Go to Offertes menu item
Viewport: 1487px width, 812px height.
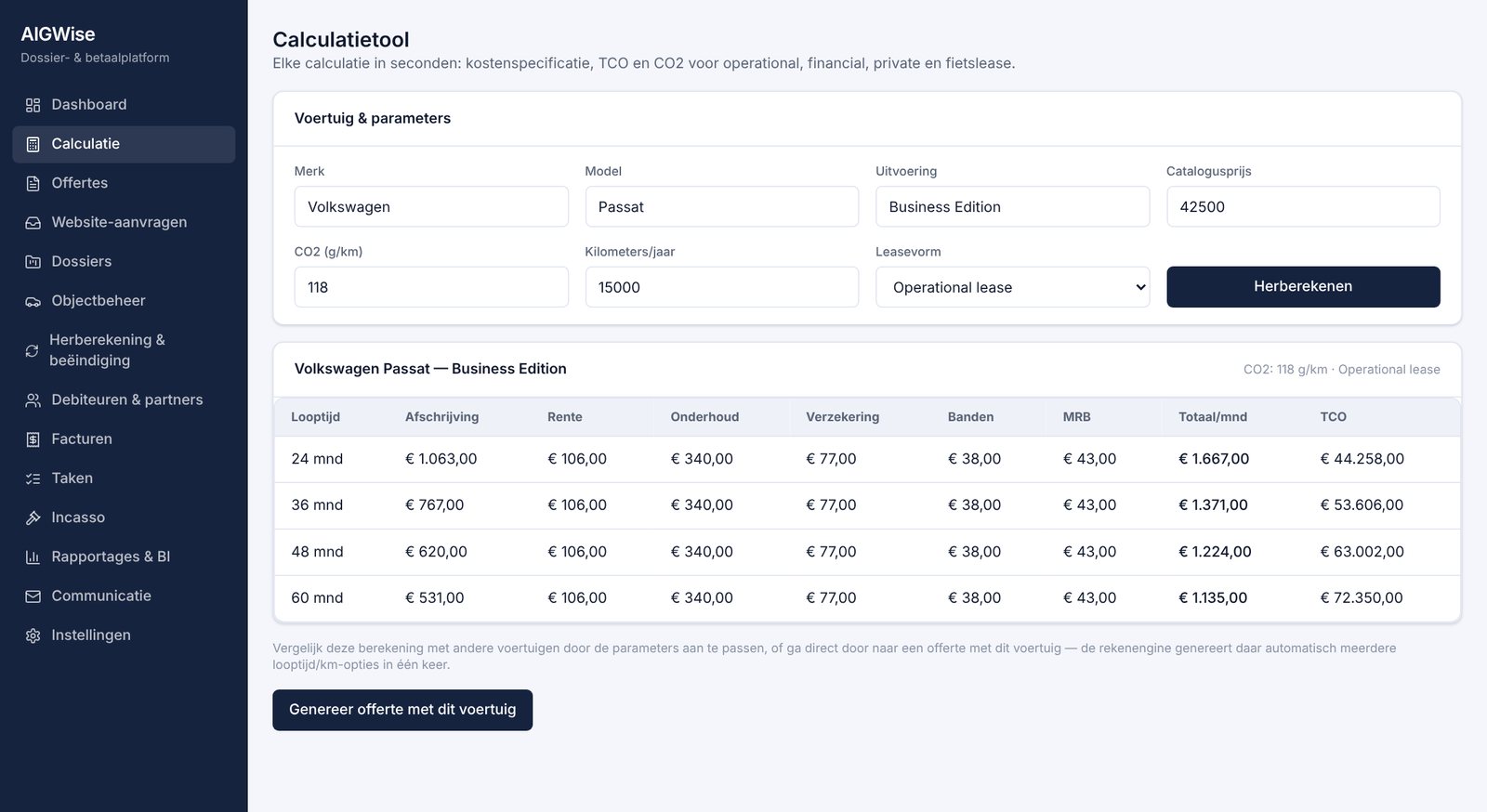click(124, 183)
